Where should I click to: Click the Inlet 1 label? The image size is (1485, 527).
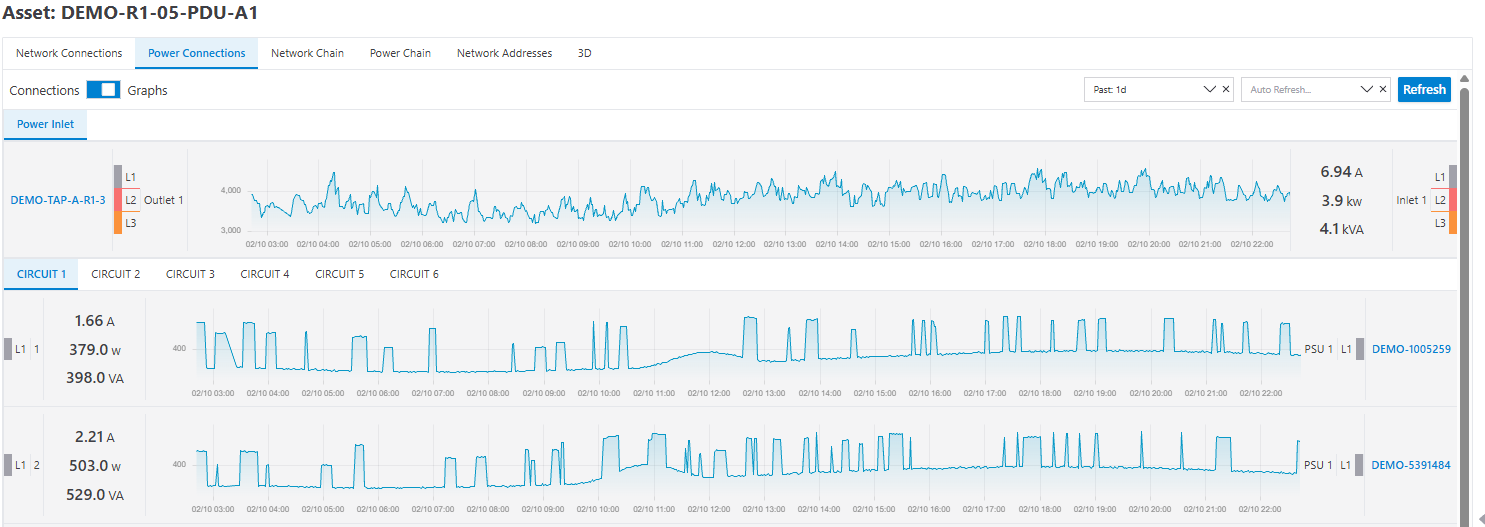(x=1411, y=200)
